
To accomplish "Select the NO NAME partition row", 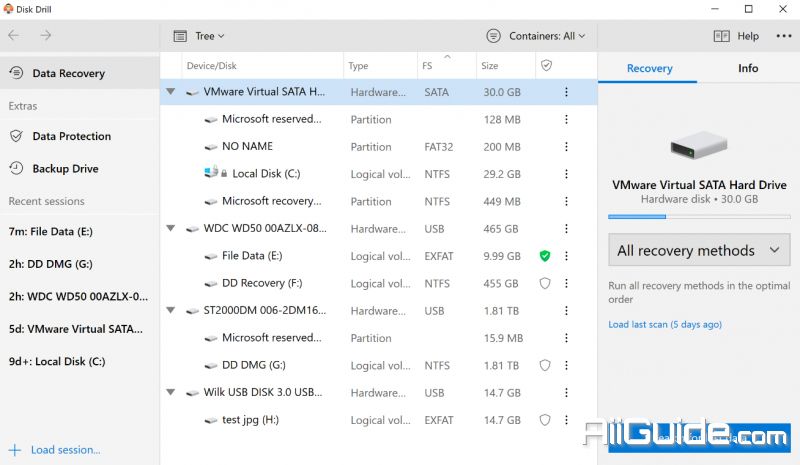I will click(x=379, y=146).
